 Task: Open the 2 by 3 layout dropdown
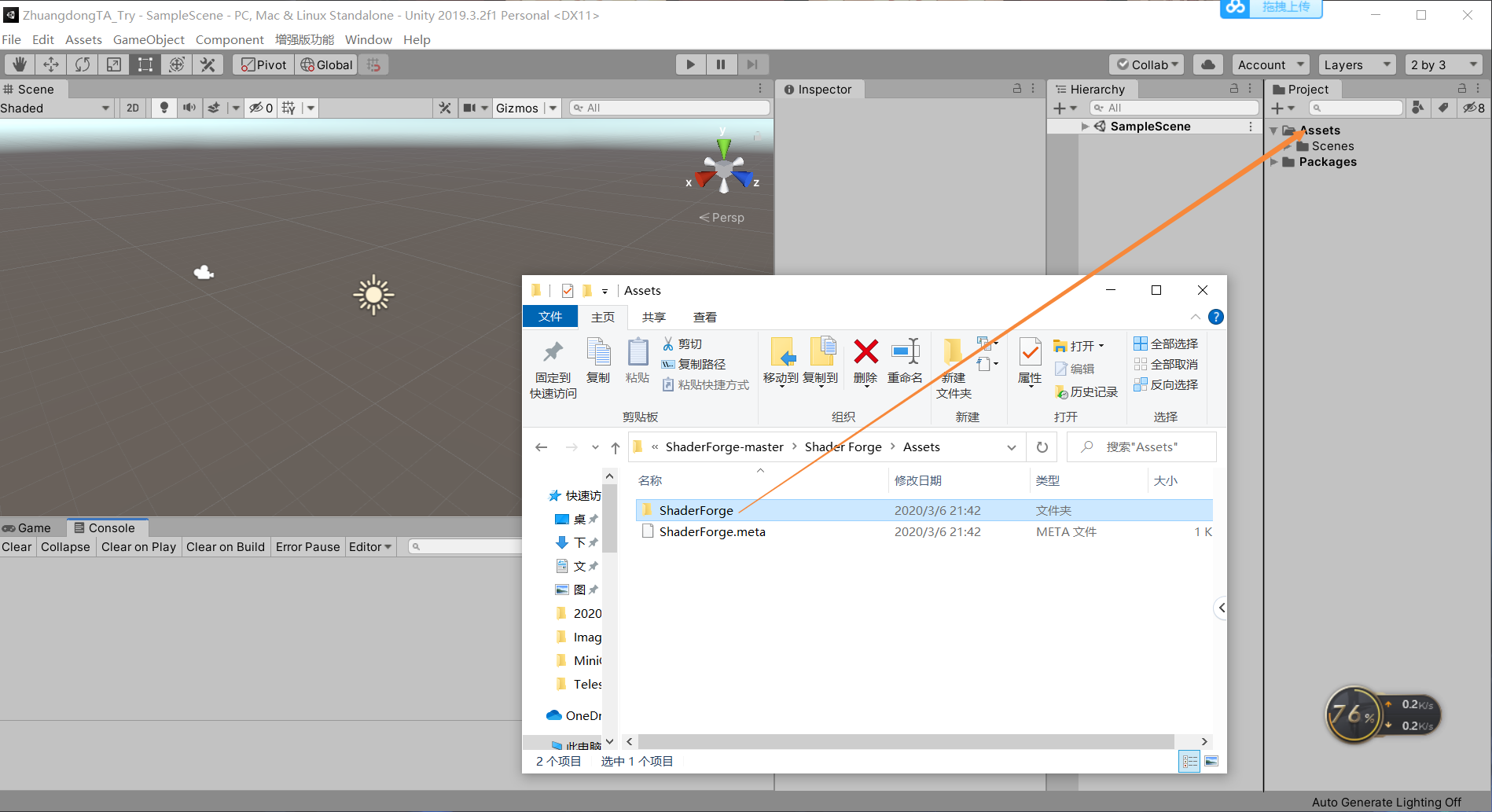[1443, 64]
